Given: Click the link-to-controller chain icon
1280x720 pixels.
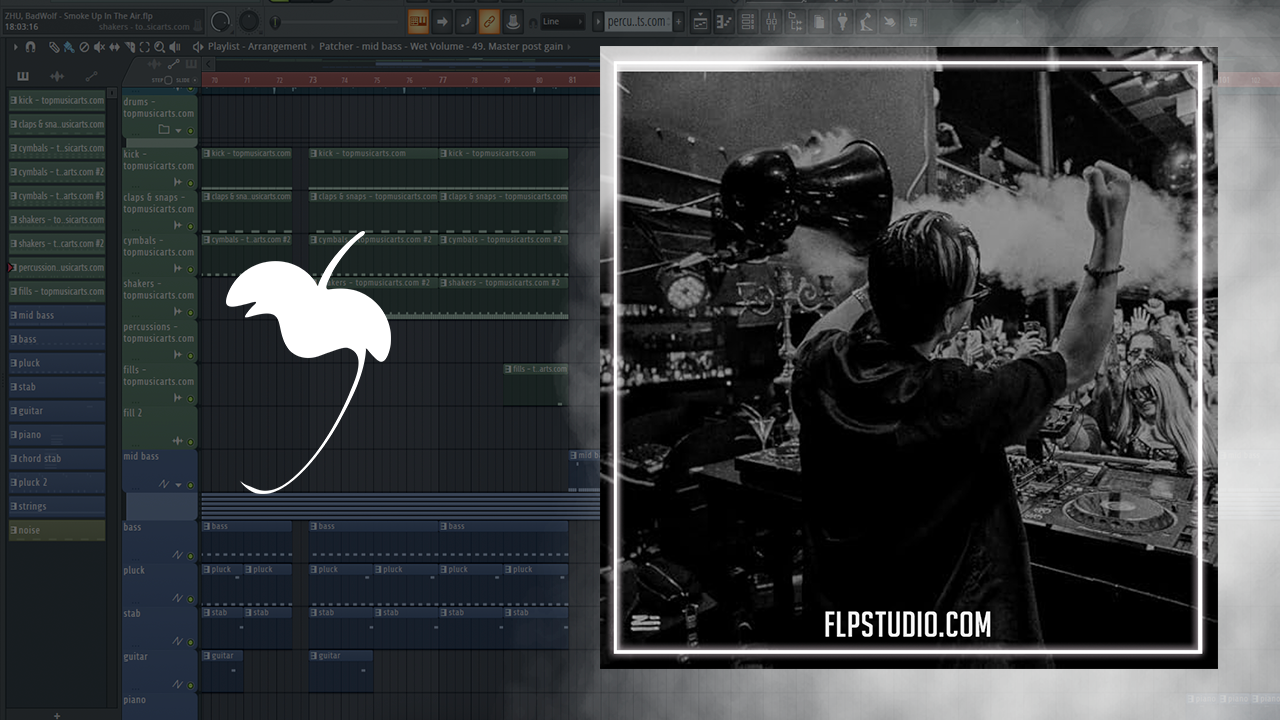Looking at the screenshot, I should click(489, 21).
